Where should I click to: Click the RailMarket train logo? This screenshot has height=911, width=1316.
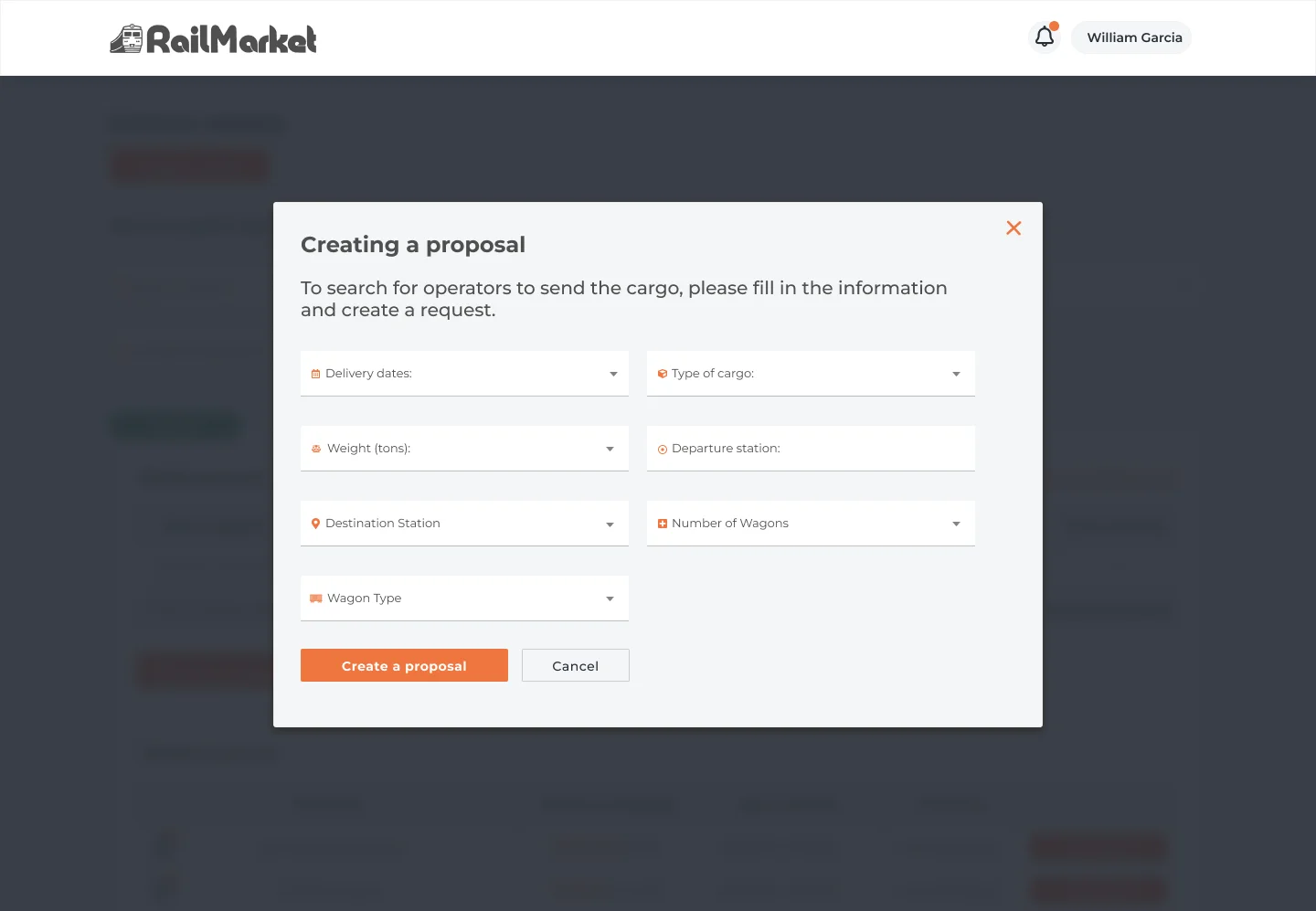[213, 38]
